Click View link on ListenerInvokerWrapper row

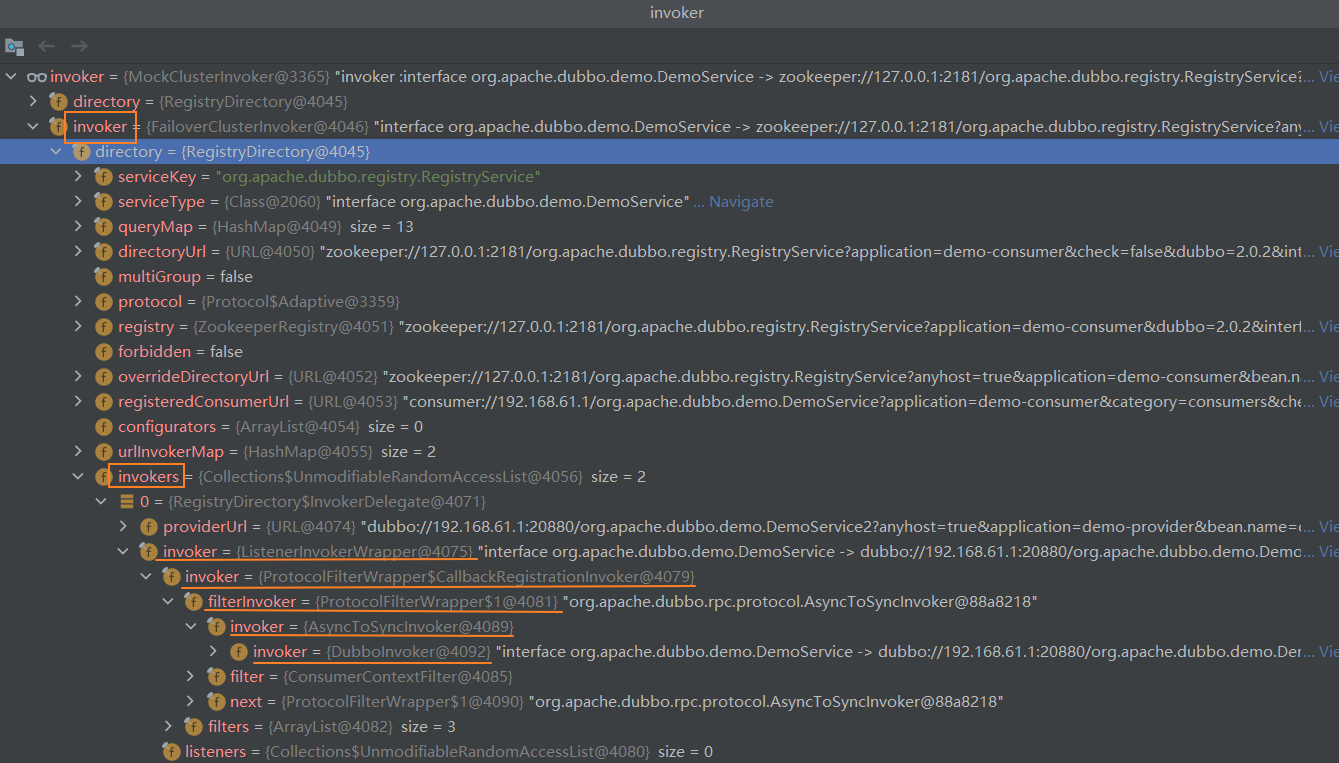(1328, 552)
